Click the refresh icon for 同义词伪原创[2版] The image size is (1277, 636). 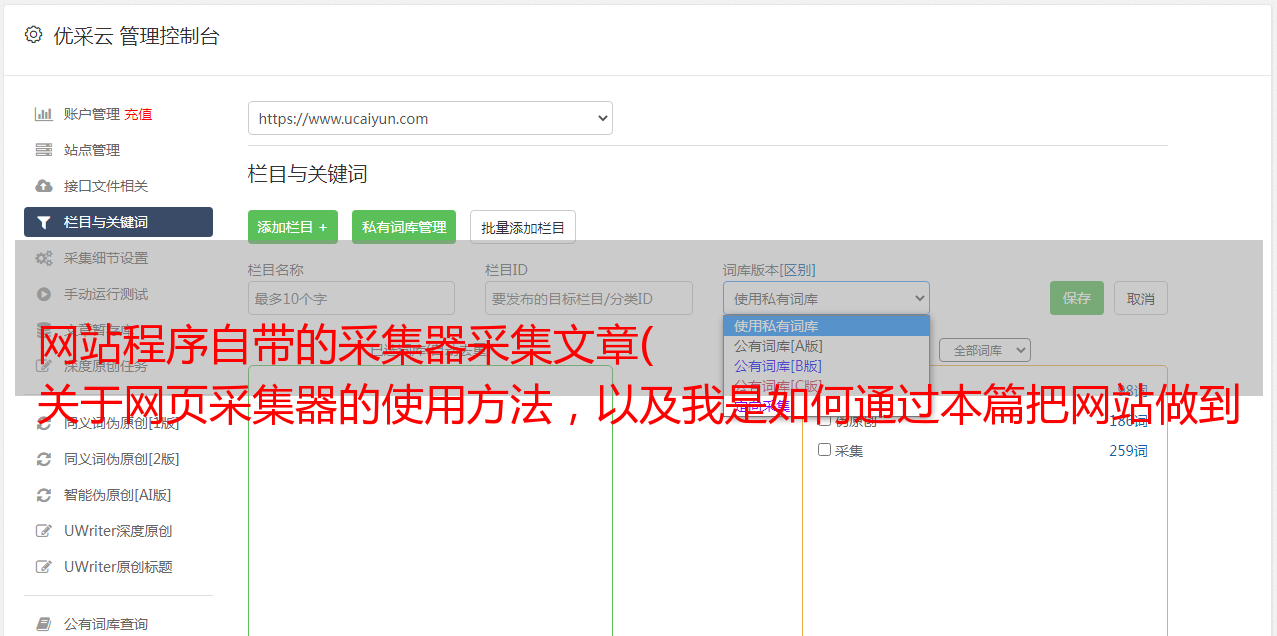click(43, 459)
